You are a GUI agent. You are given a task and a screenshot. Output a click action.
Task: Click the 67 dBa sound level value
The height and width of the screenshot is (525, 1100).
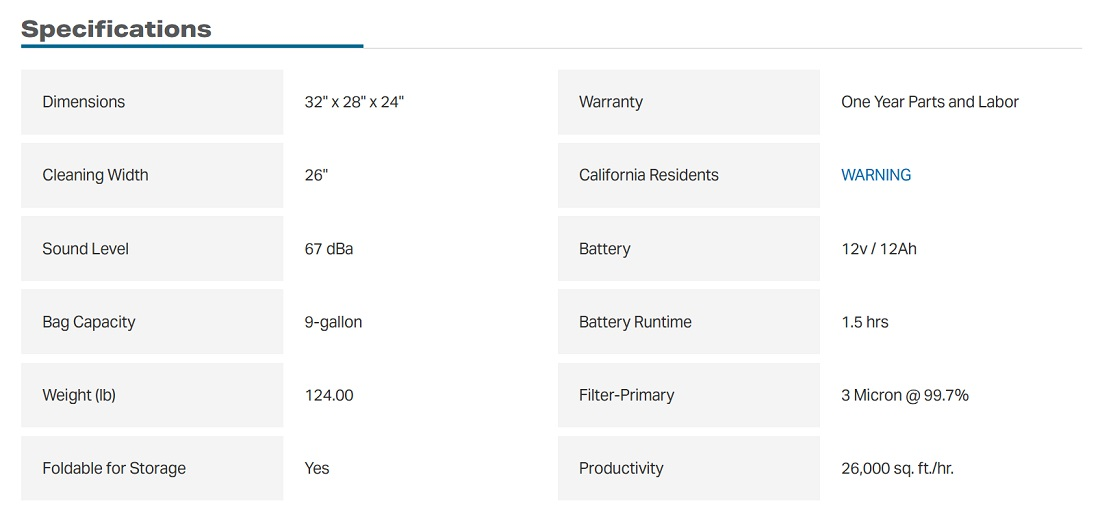[x=329, y=249]
